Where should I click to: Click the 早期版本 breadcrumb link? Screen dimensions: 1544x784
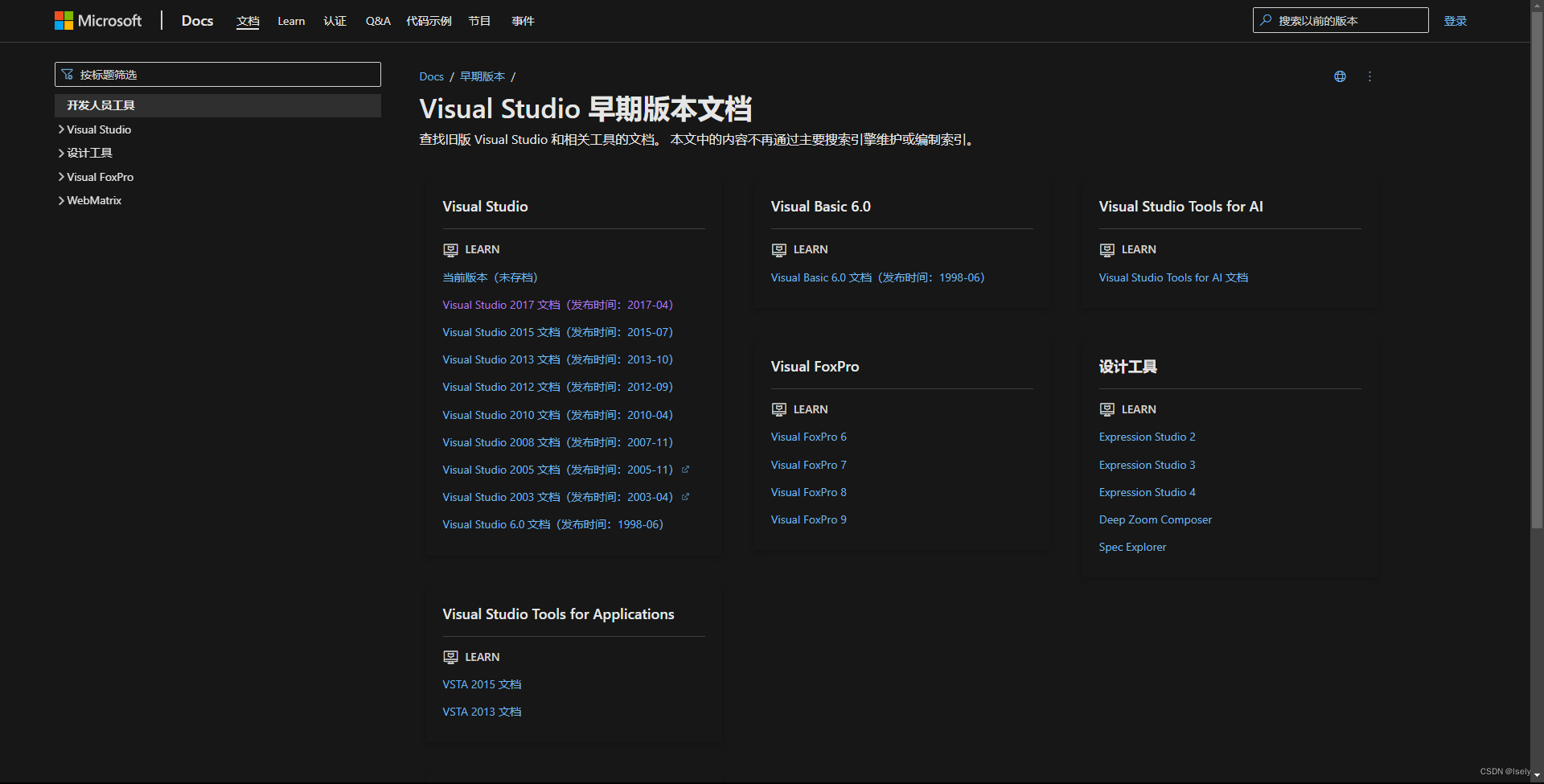(482, 76)
